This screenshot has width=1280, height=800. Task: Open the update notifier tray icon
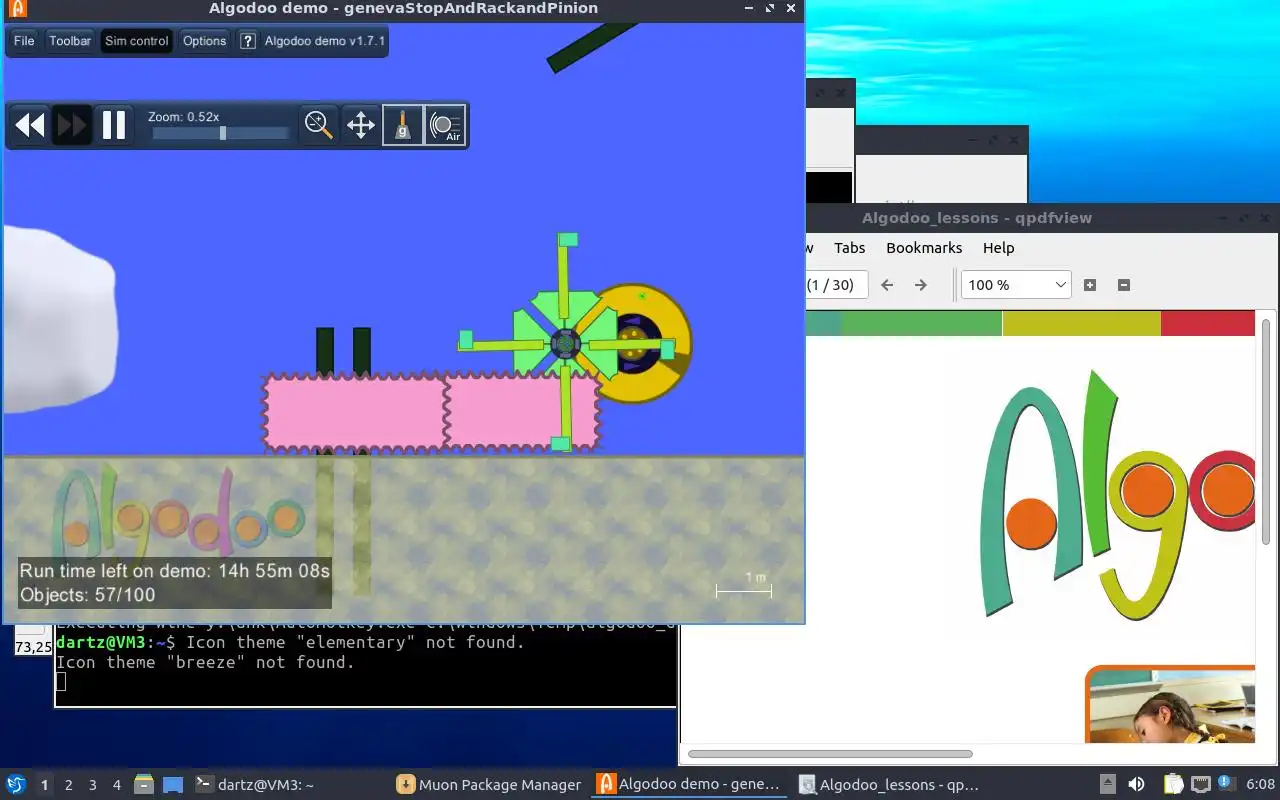(1225, 784)
